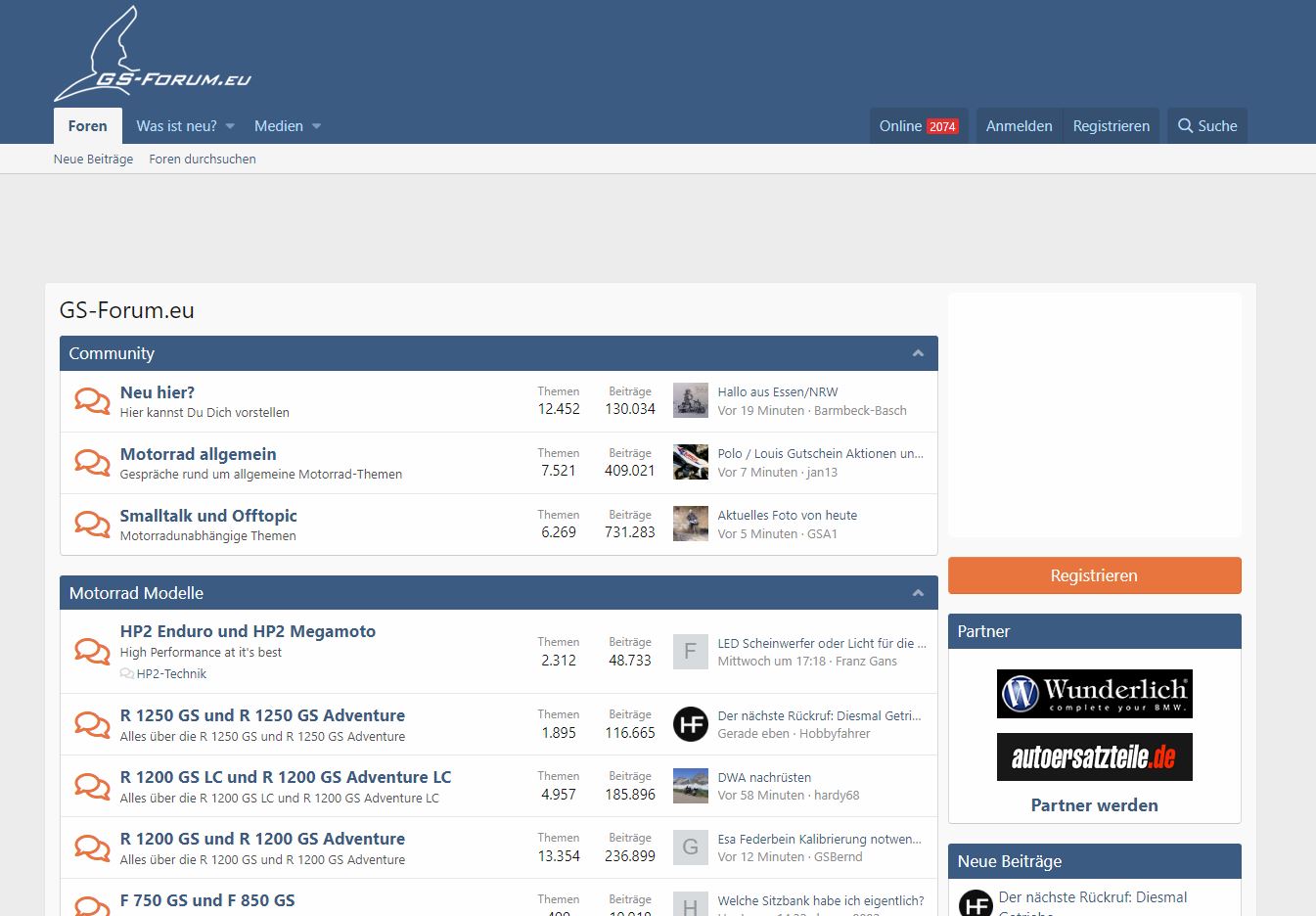Open the F 750 GS und F 850 GS forum

point(207,900)
